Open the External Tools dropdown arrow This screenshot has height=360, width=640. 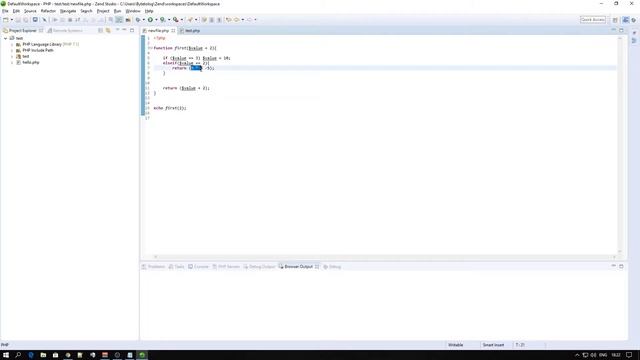point(181,20)
